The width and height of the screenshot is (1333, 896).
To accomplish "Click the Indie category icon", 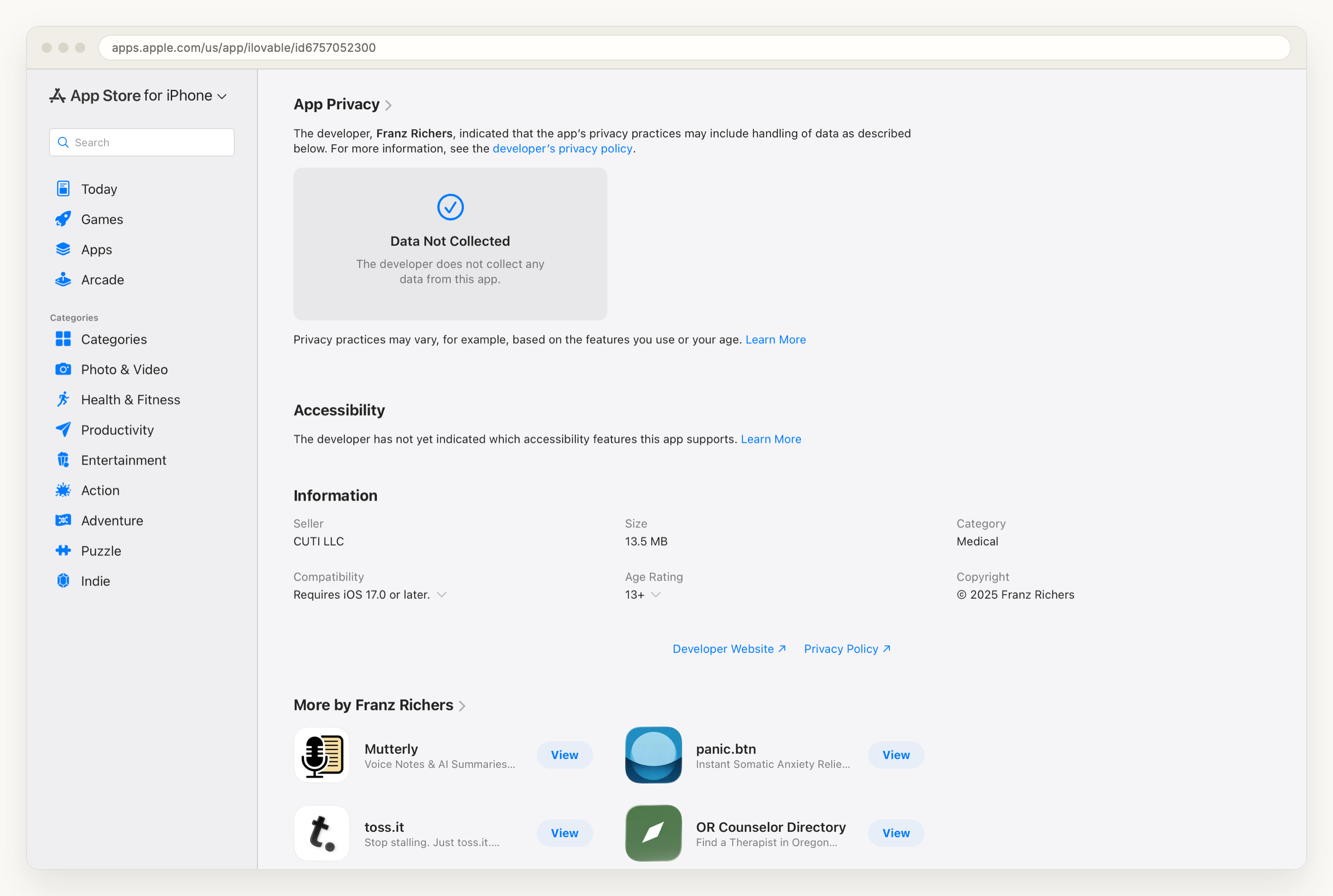I will click(63, 580).
